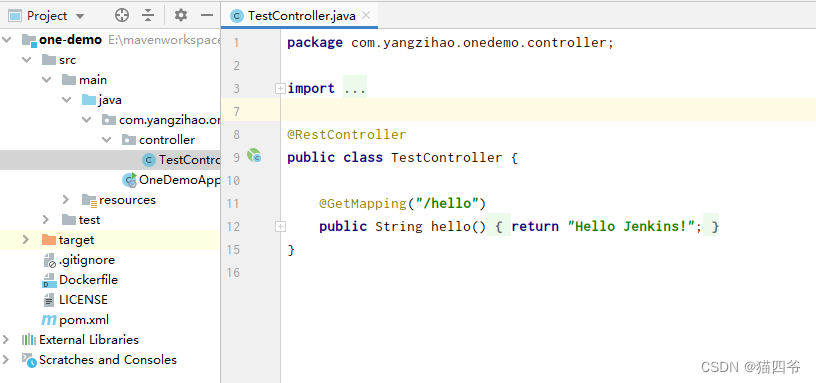The width and height of the screenshot is (816, 383).
Task: Click the folded import ellipsis
Action: (355, 88)
